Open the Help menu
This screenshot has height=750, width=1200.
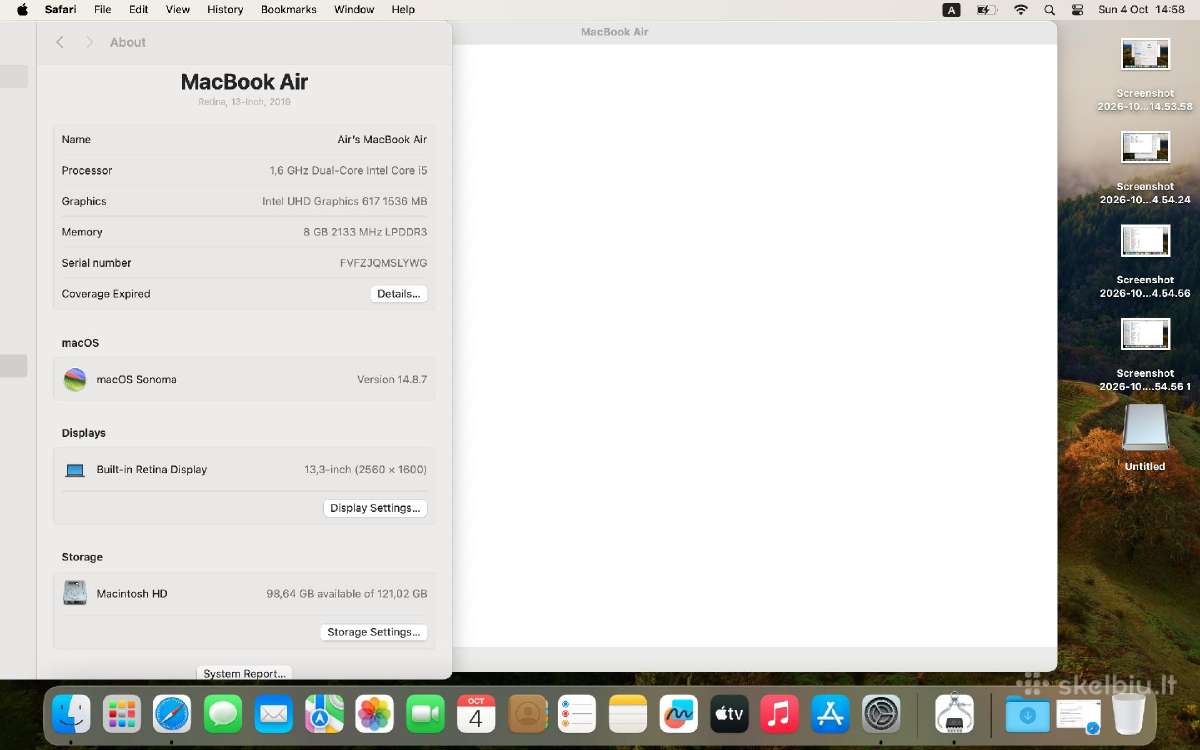[x=403, y=9]
